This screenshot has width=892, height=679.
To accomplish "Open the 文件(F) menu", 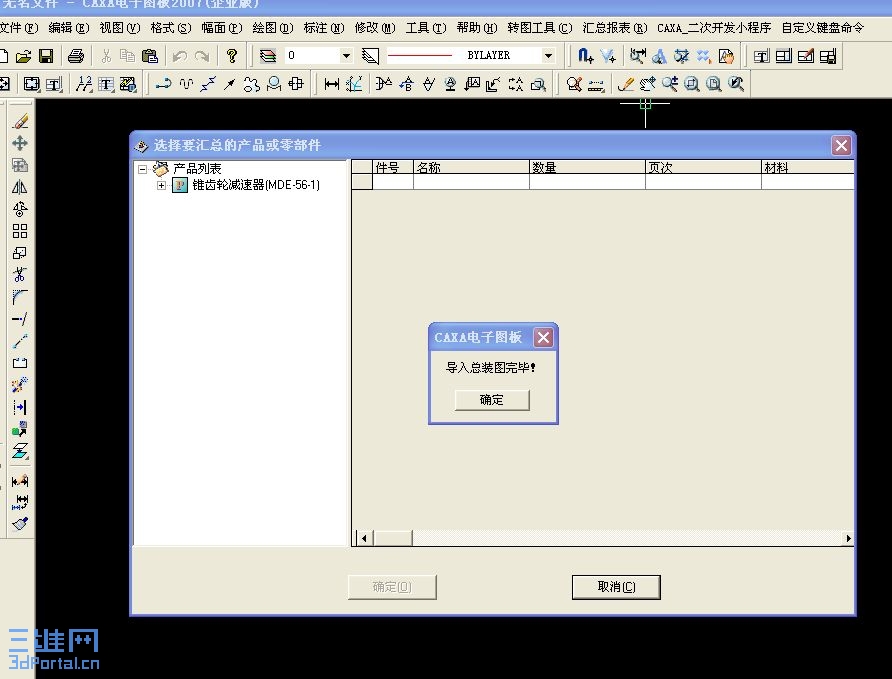I will [x=19, y=28].
